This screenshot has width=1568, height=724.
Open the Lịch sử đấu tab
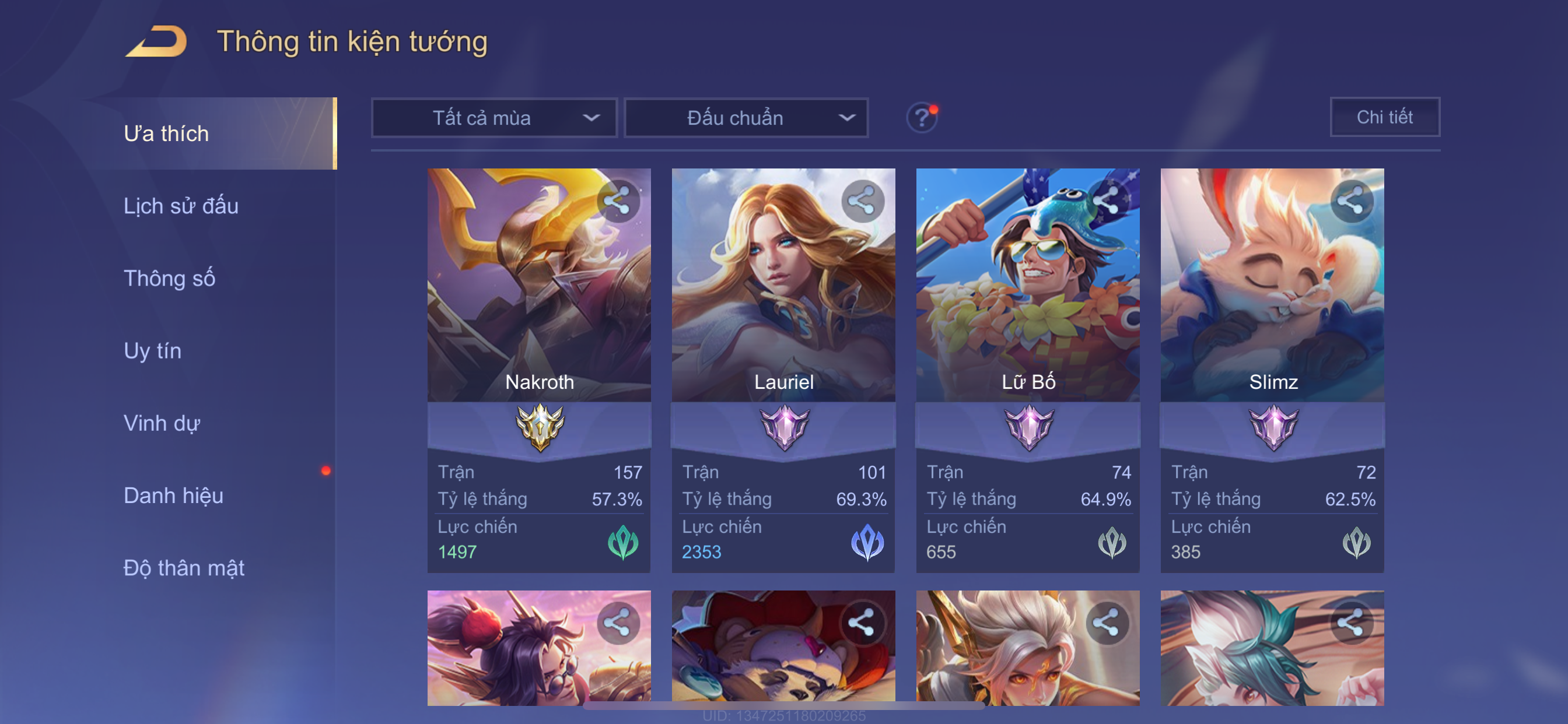click(181, 206)
